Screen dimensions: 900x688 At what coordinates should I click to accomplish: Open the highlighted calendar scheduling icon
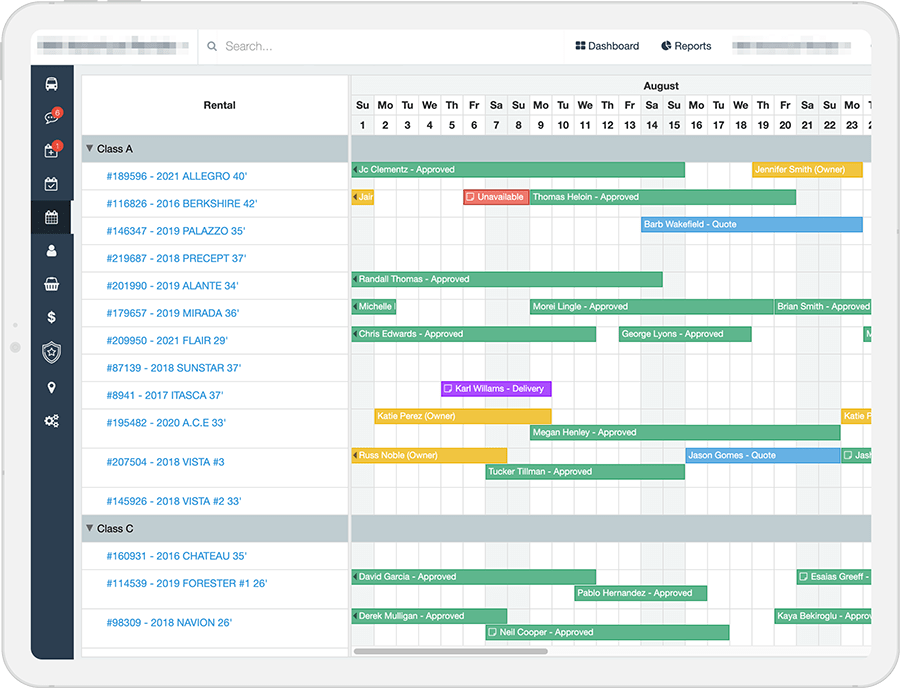tap(52, 216)
